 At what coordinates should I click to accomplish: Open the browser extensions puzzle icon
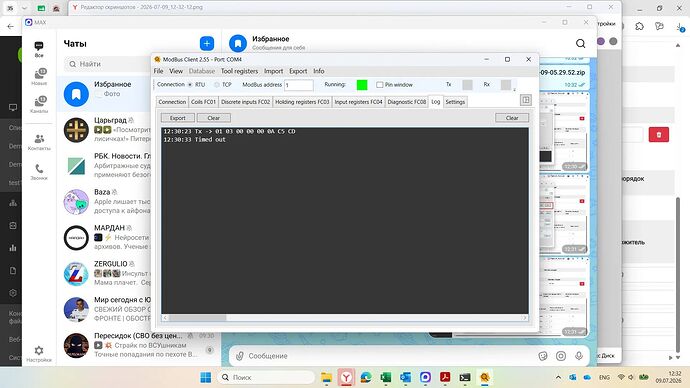(x=639, y=26)
